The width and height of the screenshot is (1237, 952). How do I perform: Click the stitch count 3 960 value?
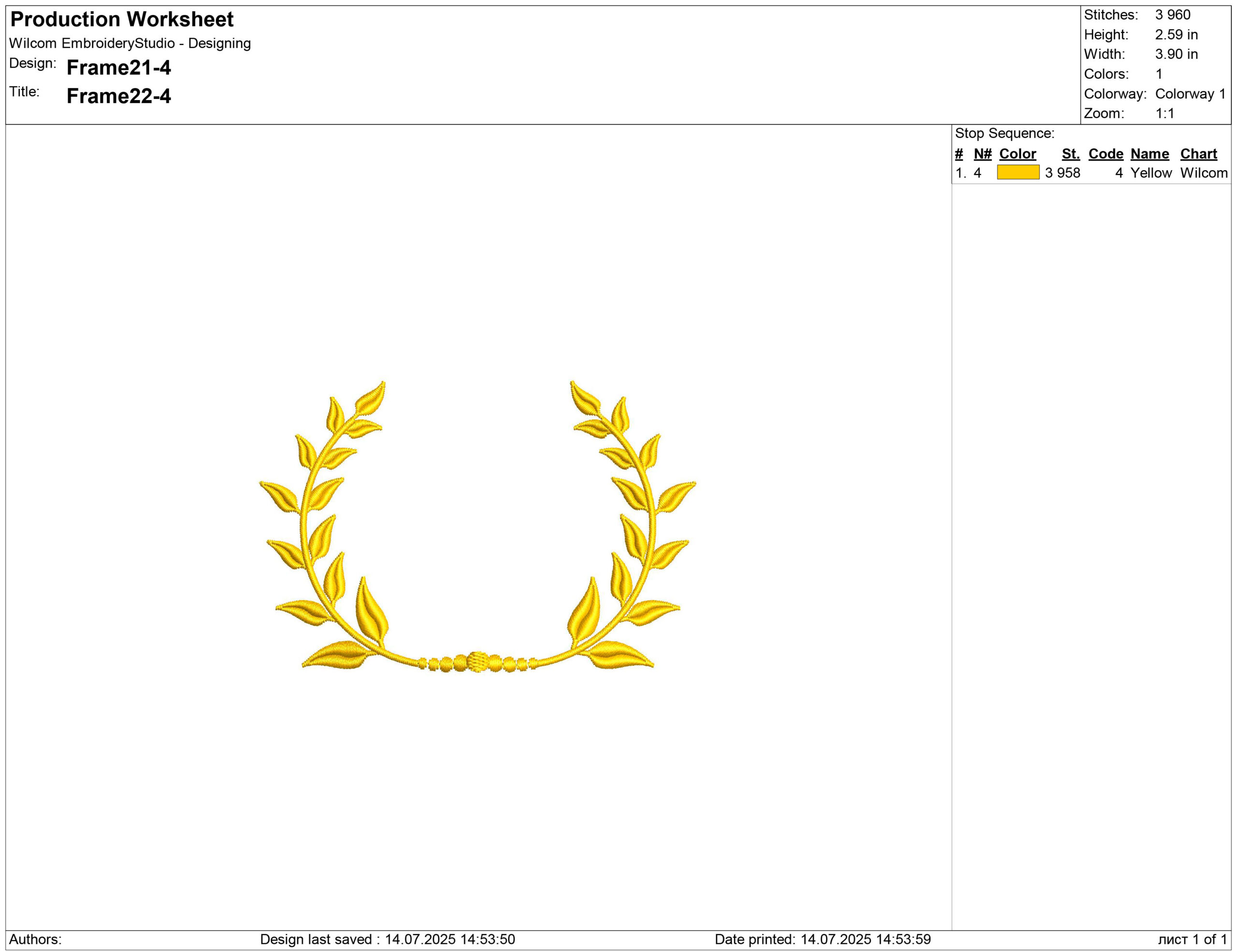click(1172, 15)
